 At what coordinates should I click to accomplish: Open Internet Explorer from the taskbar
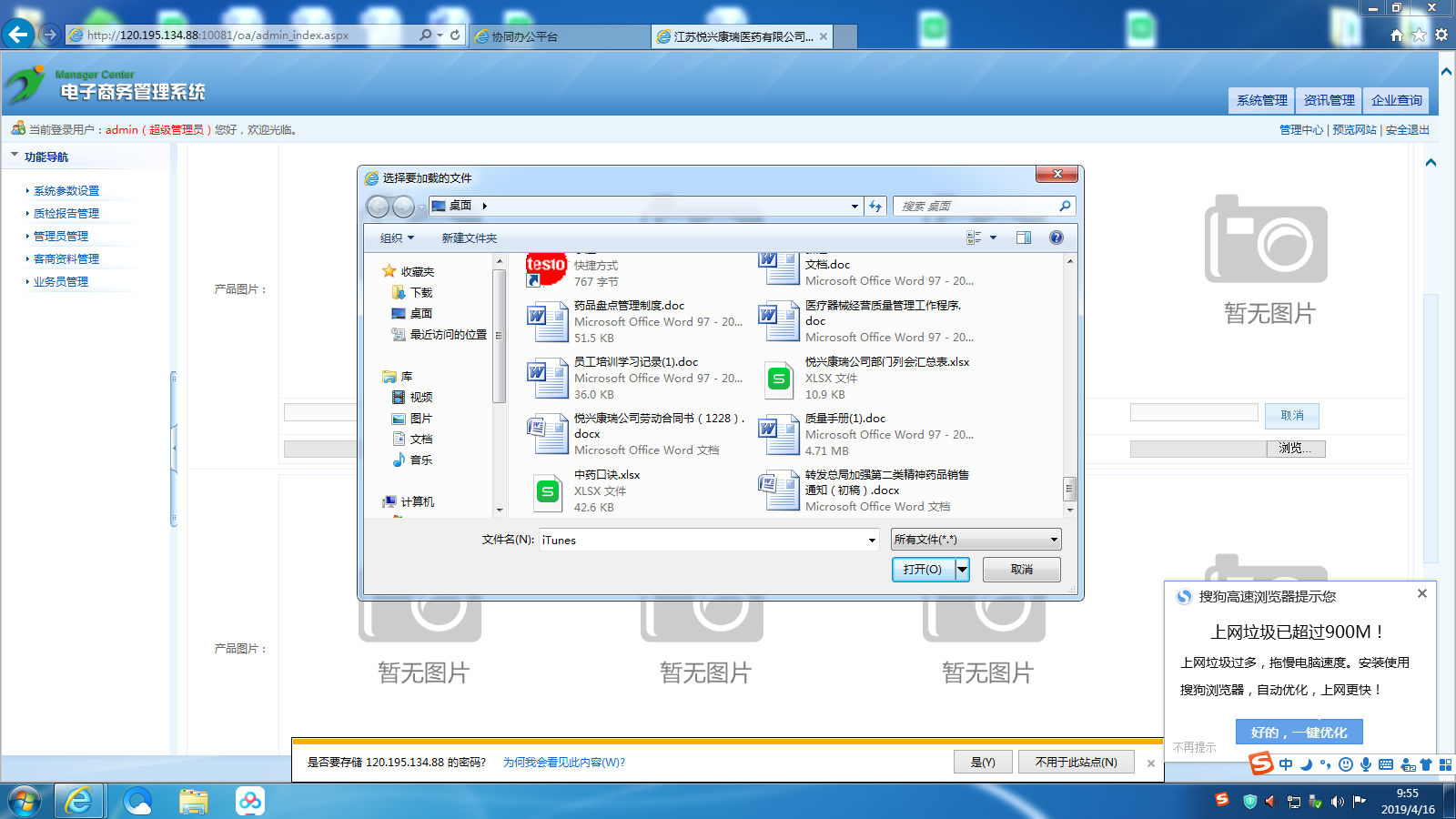(79, 801)
